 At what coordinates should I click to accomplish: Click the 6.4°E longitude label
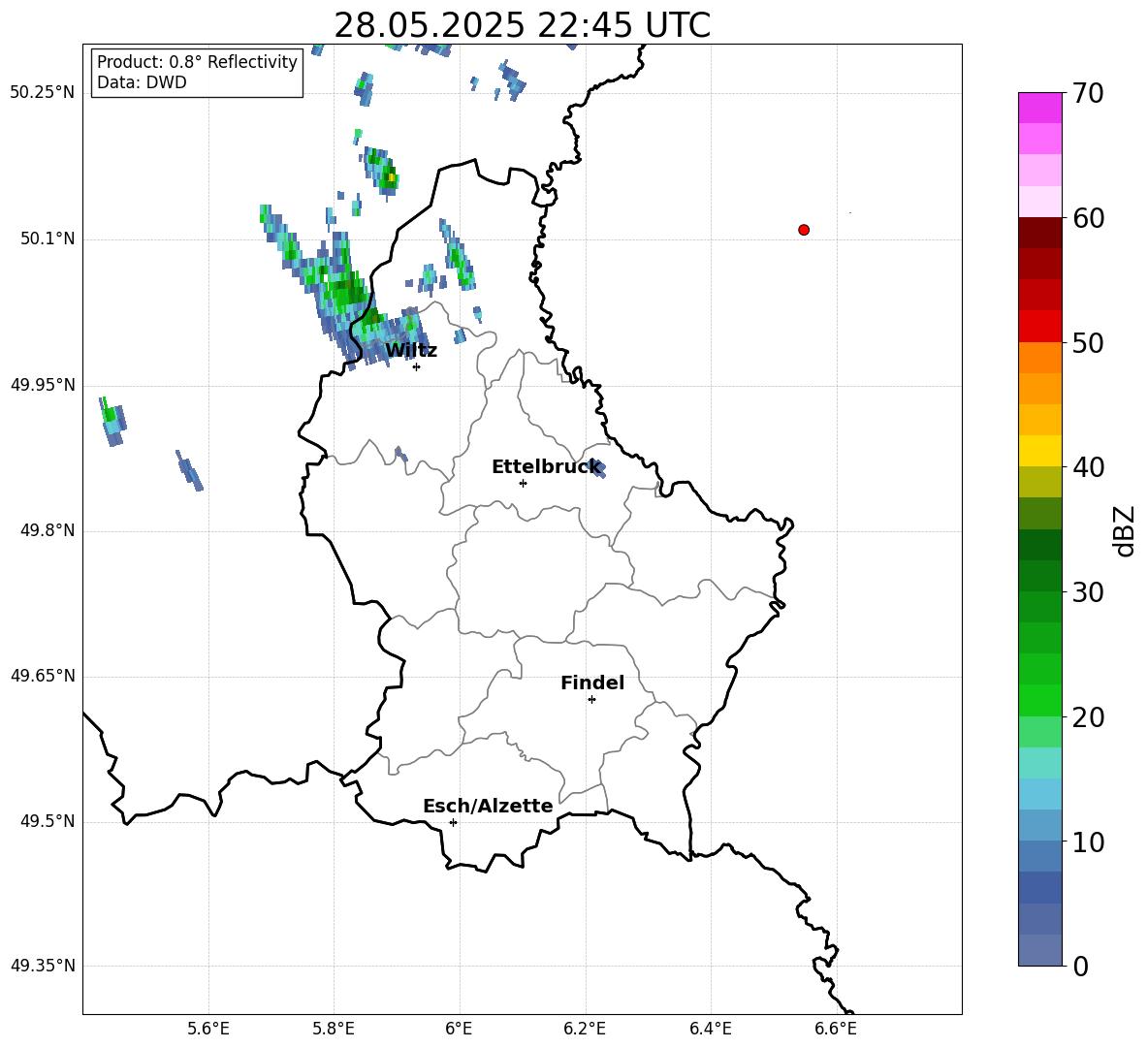tap(710, 1029)
